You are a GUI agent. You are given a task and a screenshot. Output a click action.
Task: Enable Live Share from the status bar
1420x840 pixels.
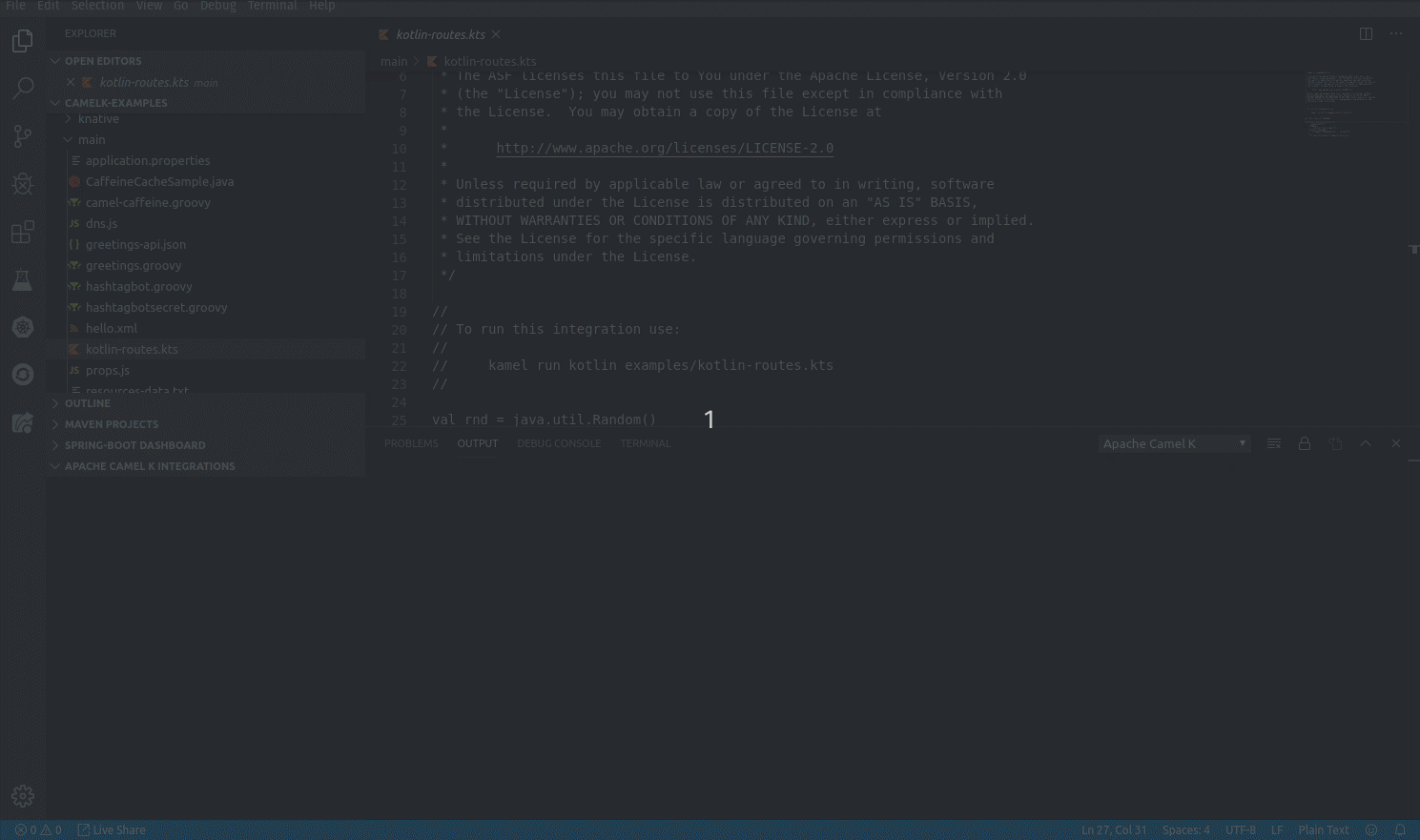tap(112, 830)
